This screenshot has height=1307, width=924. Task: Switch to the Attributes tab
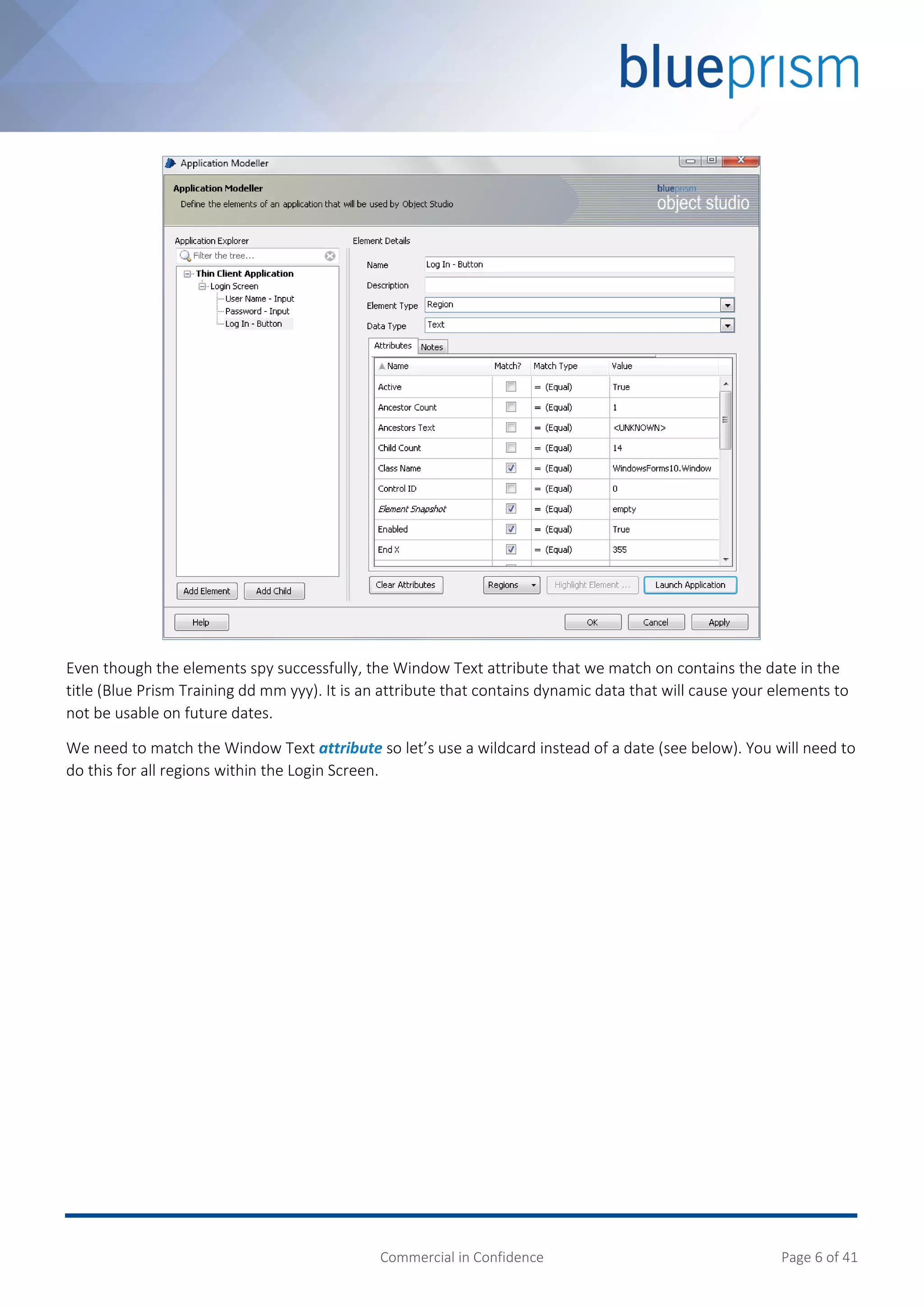coord(393,346)
